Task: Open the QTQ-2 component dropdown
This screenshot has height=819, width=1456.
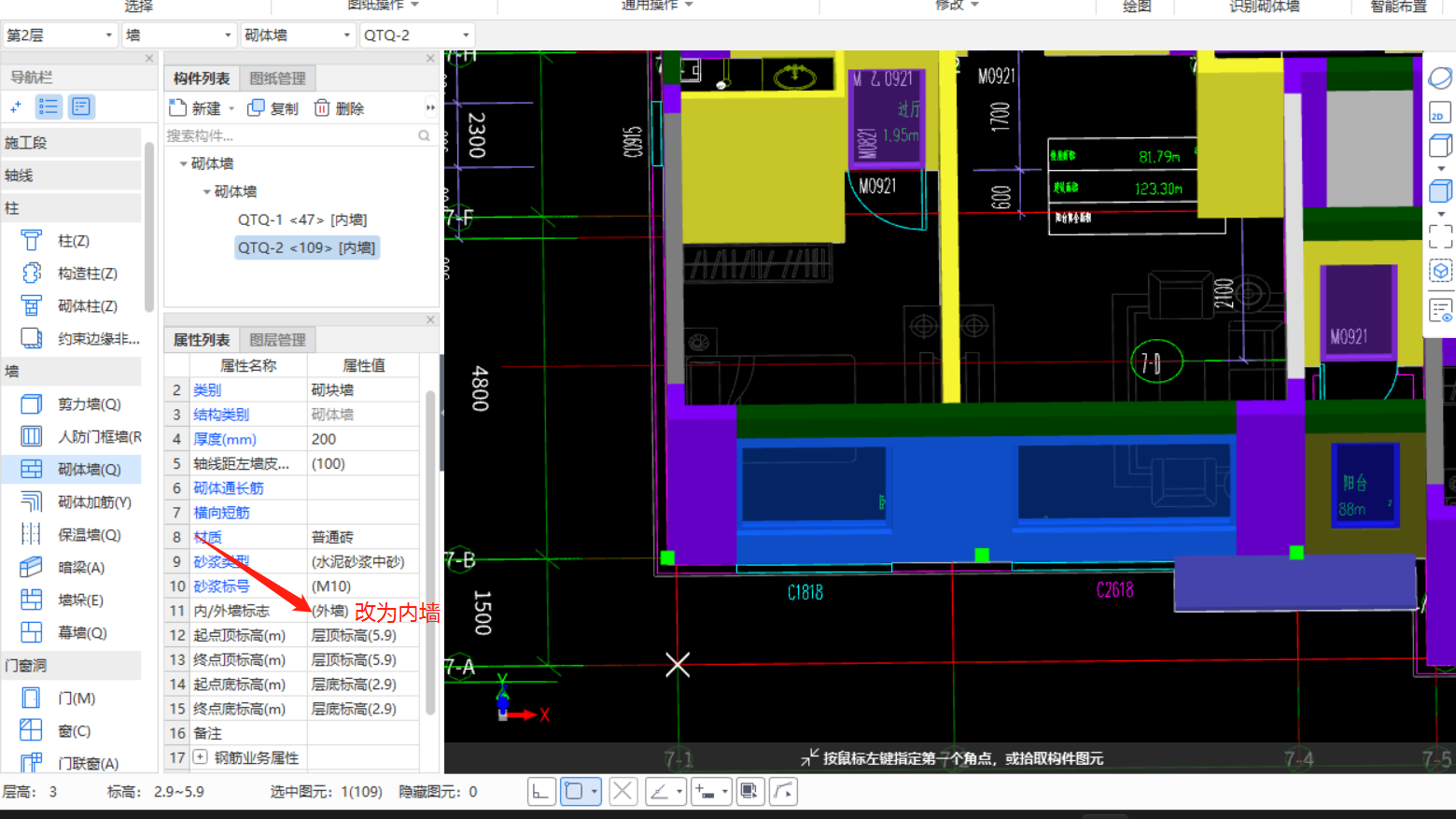Action: pyautogui.click(x=417, y=35)
